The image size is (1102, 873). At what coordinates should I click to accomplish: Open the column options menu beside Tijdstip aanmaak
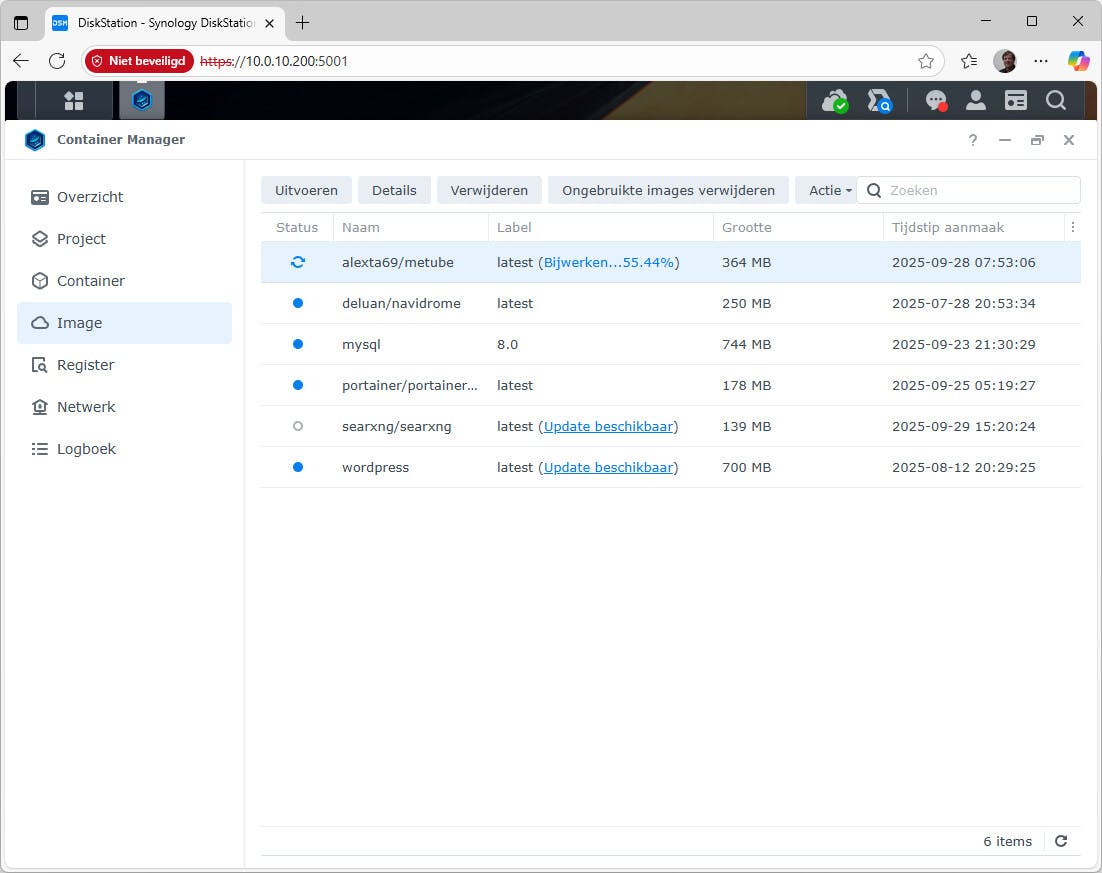1072,227
